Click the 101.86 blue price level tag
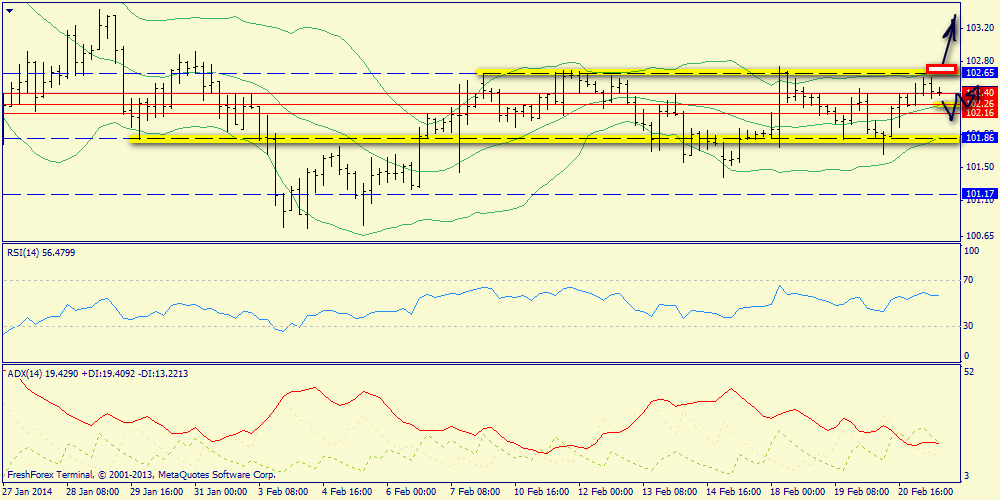The height and width of the screenshot is (500, 1000). point(979,138)
